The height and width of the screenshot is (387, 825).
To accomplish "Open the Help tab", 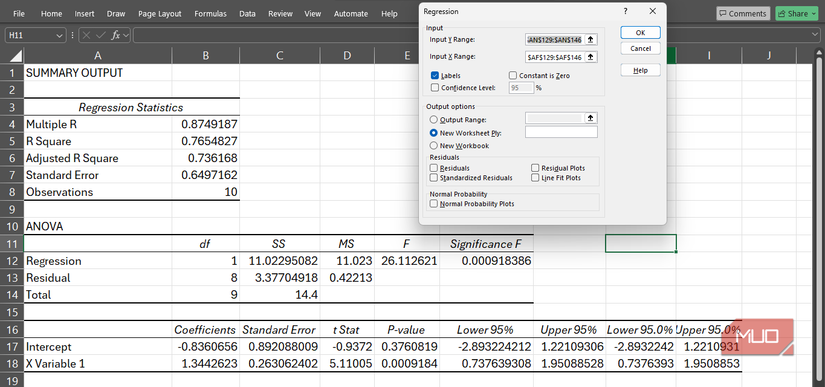I will click(389, 14).
